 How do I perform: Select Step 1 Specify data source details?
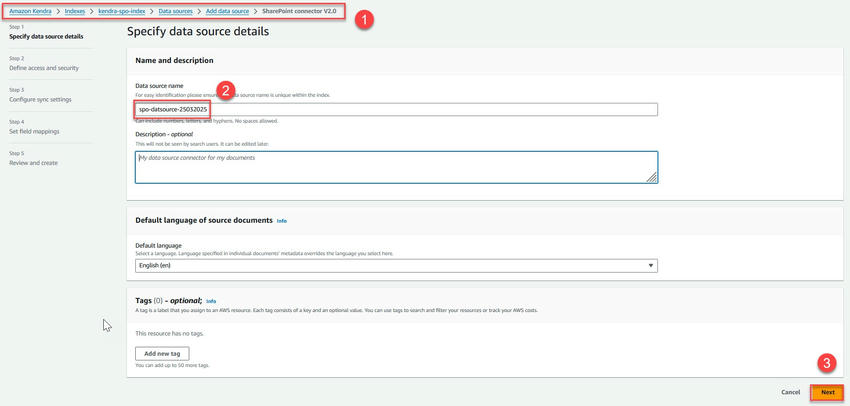[x=46, y=36]
